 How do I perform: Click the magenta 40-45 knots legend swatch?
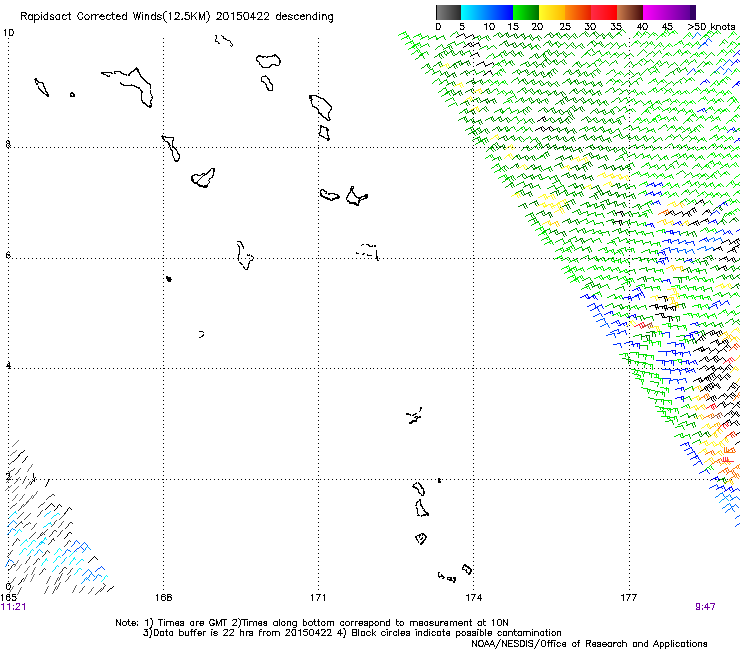(x=656, y=12)
